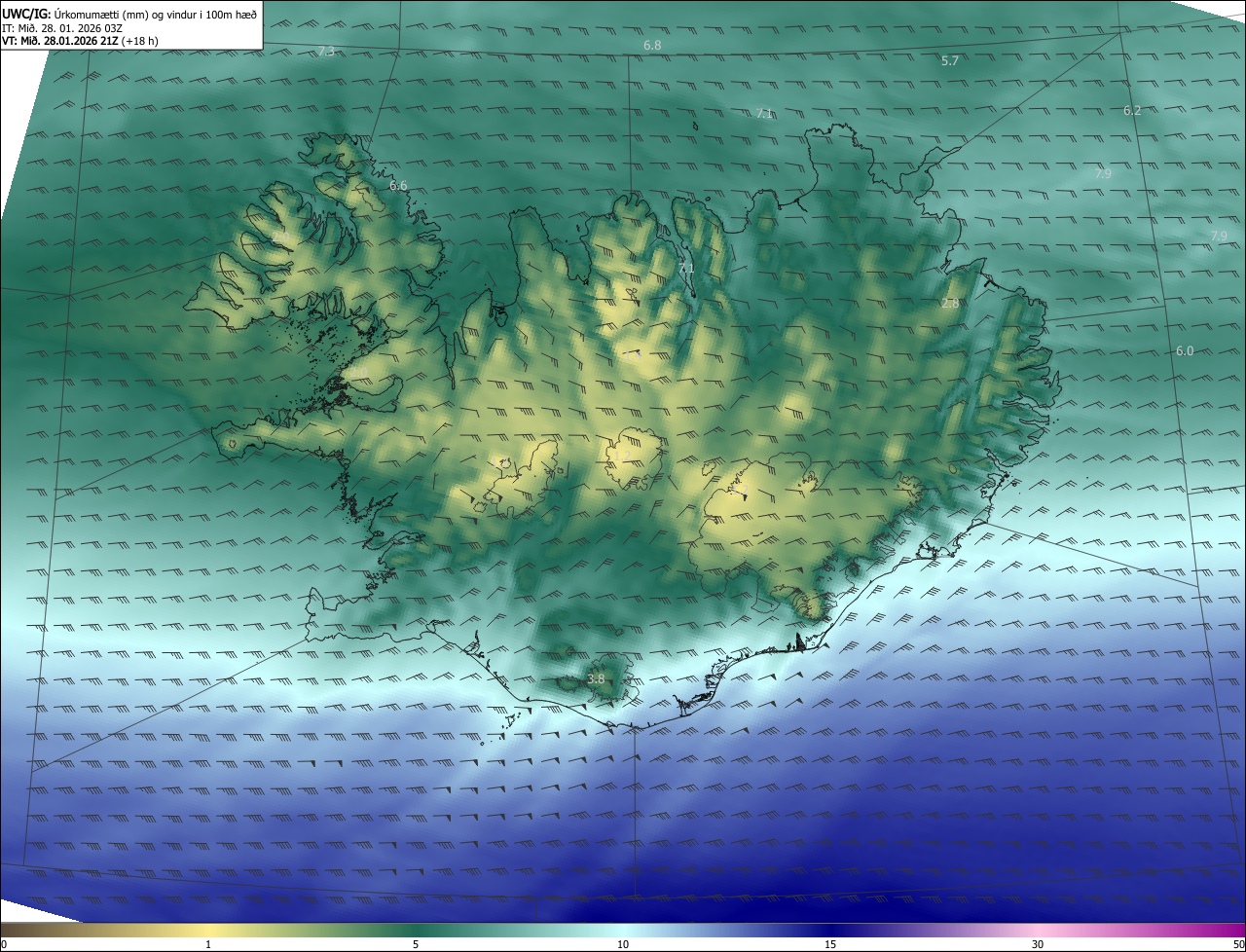Click the 0 tick on the color scale
Image resolution: width=1246 pixels, height=952 pixels.
tap(3, 944)
